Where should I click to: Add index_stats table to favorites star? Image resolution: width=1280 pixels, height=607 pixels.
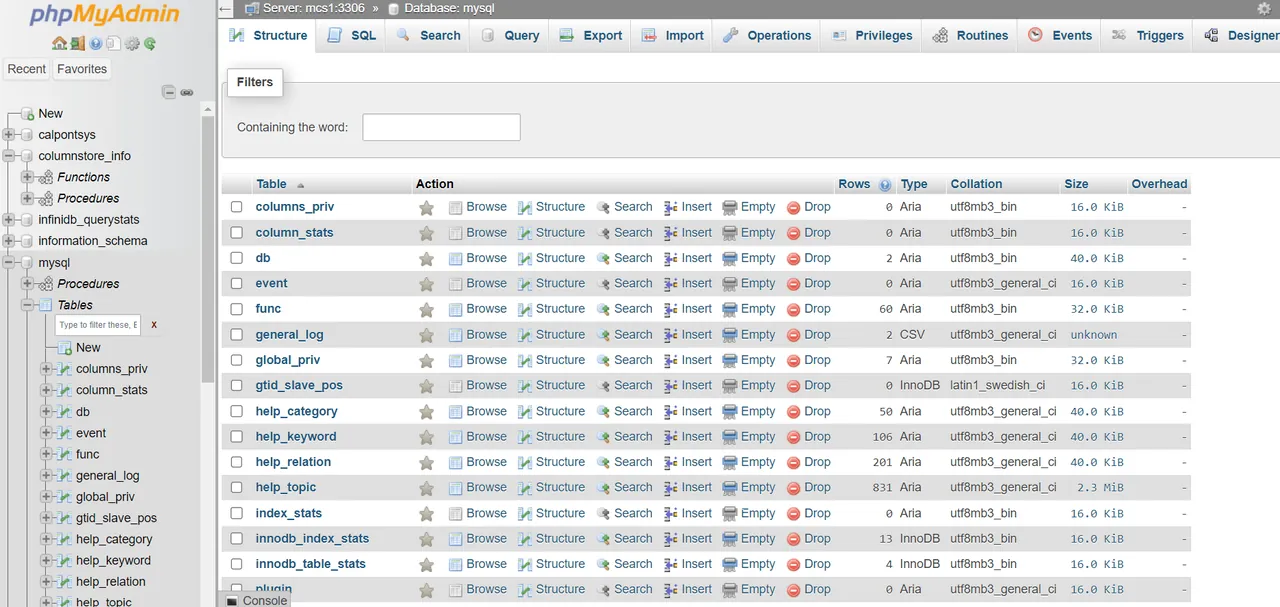426,513
